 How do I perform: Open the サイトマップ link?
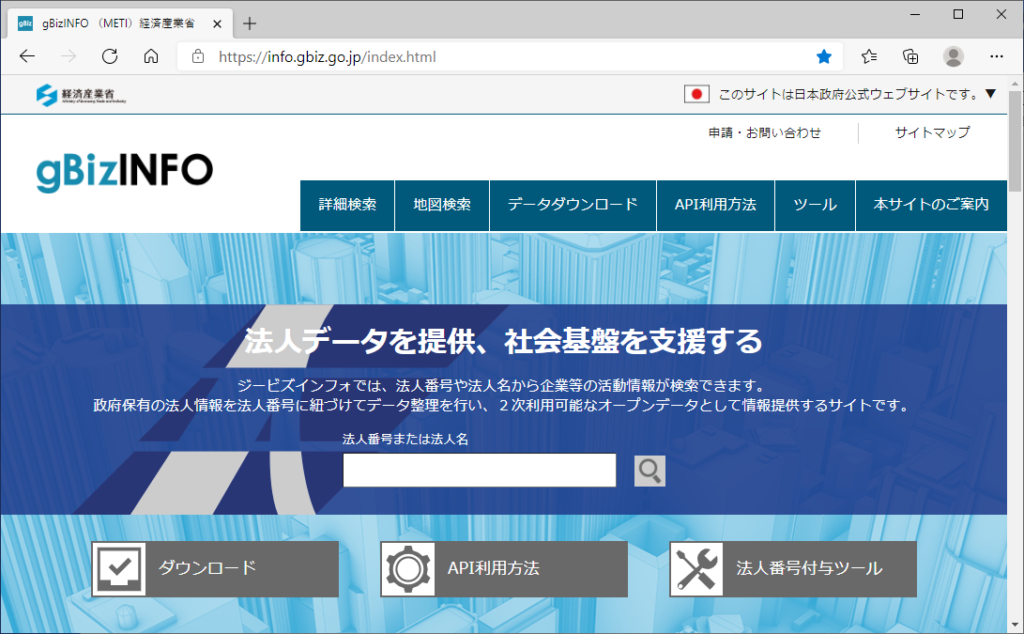[932, 133]
